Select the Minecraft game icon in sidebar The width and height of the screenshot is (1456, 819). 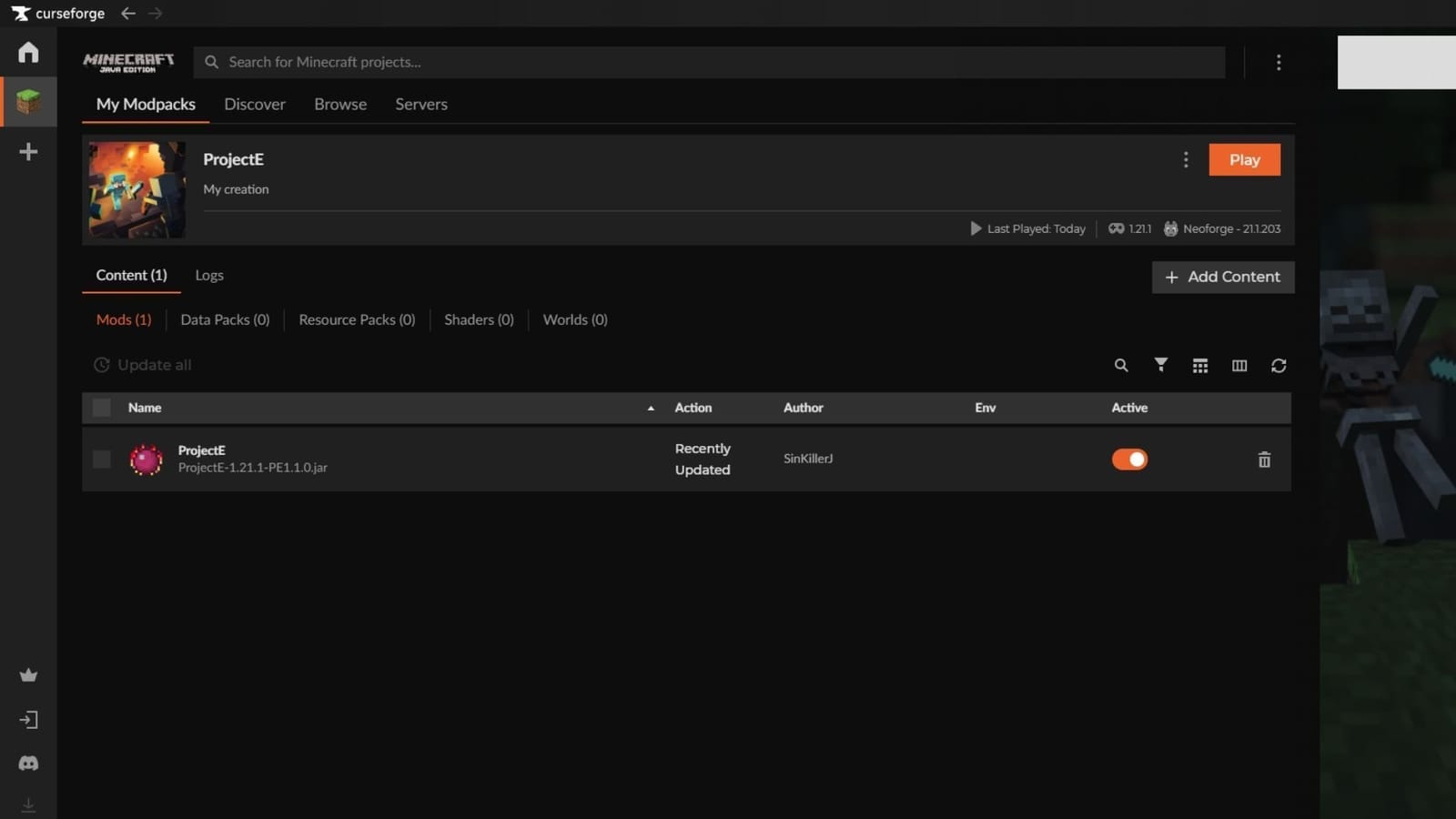(x=28, y=101)
